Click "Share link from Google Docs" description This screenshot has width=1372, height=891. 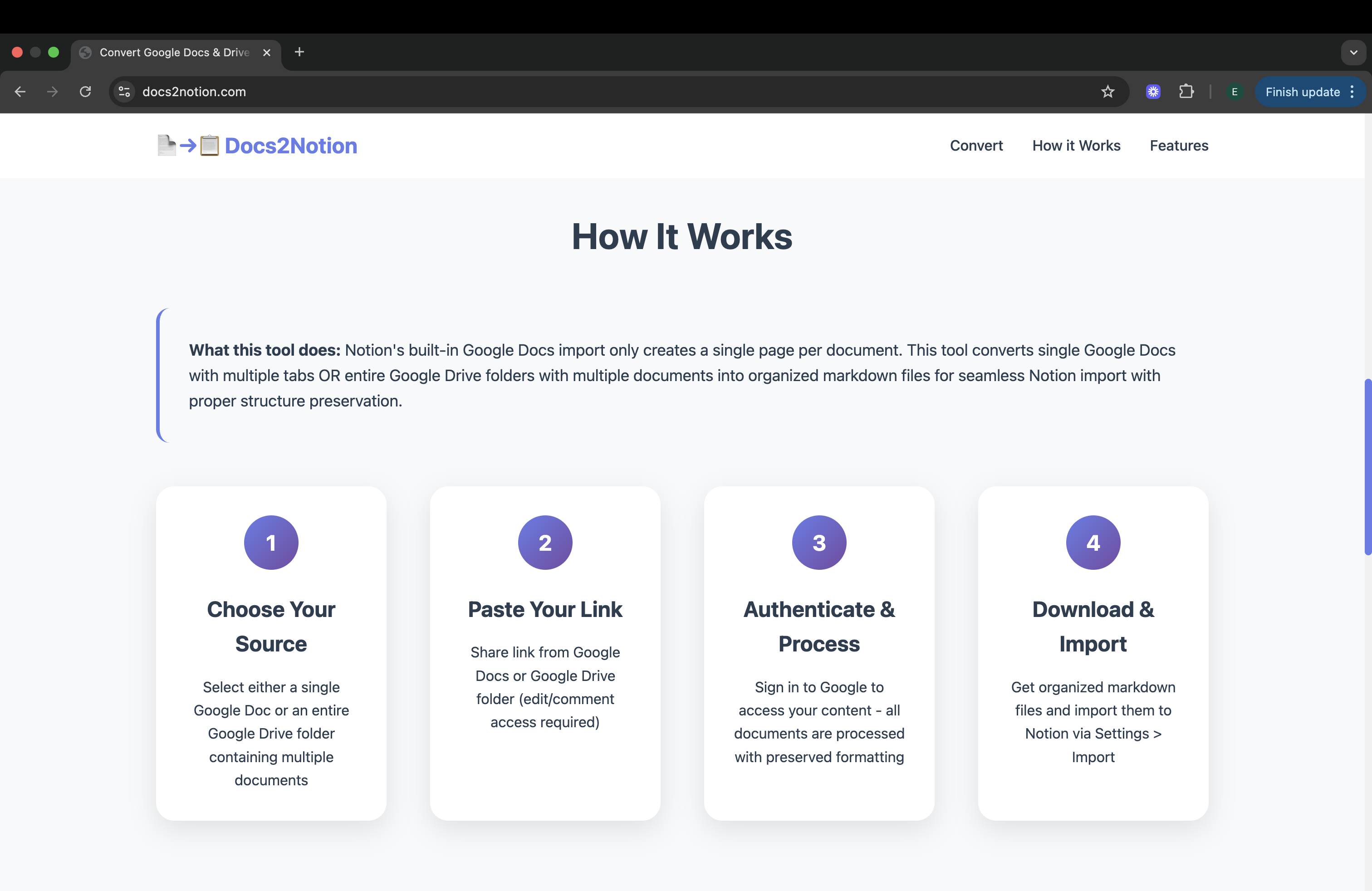click(545, 687)
